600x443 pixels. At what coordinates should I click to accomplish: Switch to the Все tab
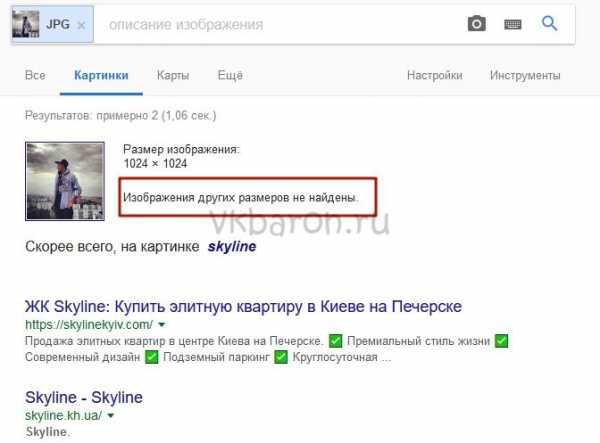(35, 75)
